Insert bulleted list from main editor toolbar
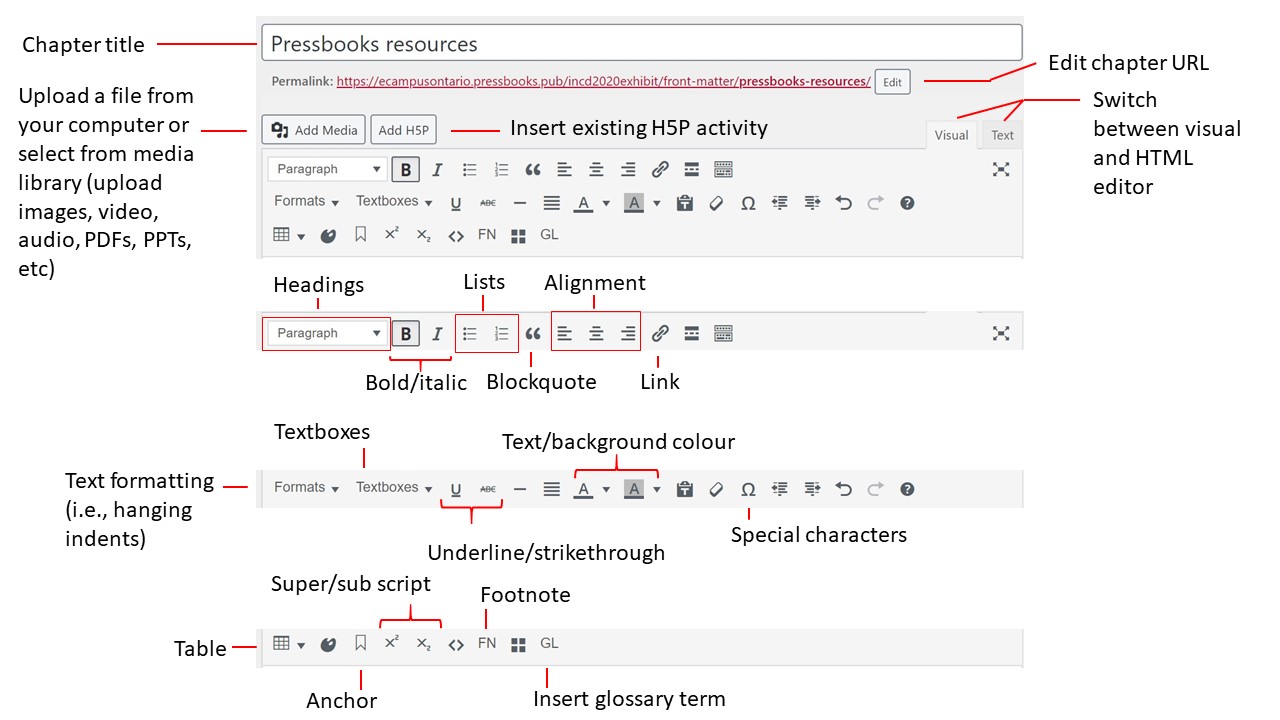1280x720 pixels. [x=469, y=169]
